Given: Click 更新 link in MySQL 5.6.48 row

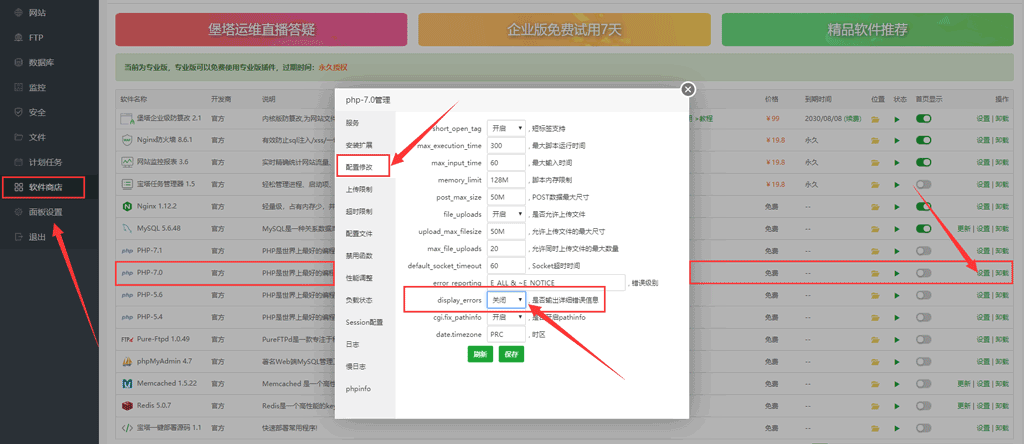Looking at the screenshot, I should (964, 229).
